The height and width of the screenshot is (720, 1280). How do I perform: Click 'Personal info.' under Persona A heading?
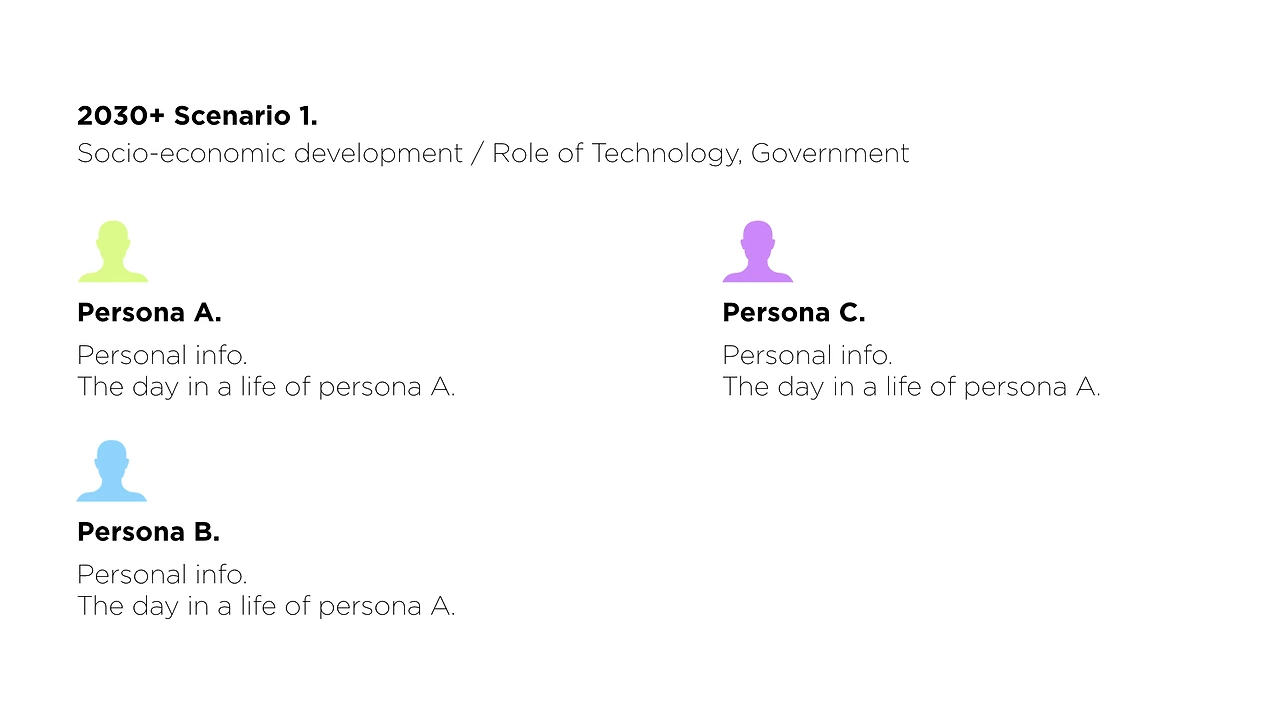pos(162,355)
